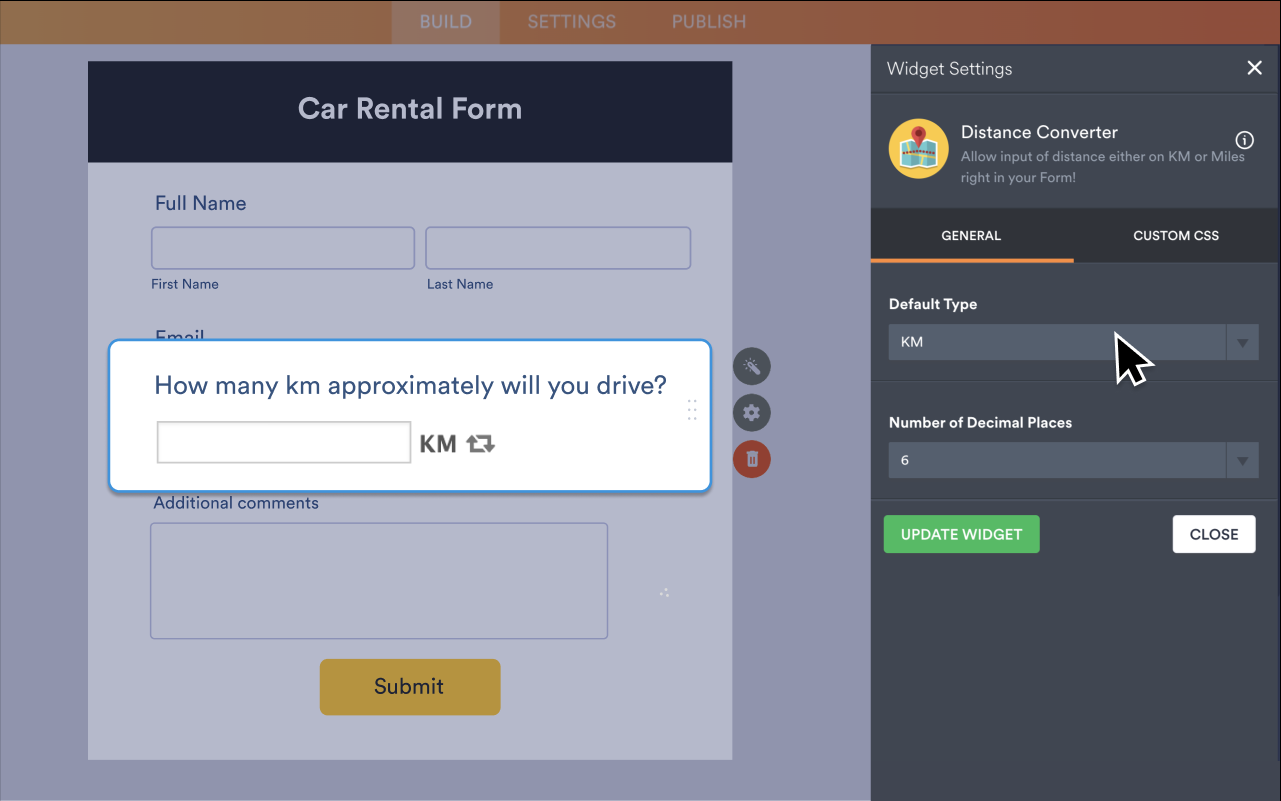Expand the Number of Decimal Places dropdown
1281x801 pixels.
(1072, 461)
